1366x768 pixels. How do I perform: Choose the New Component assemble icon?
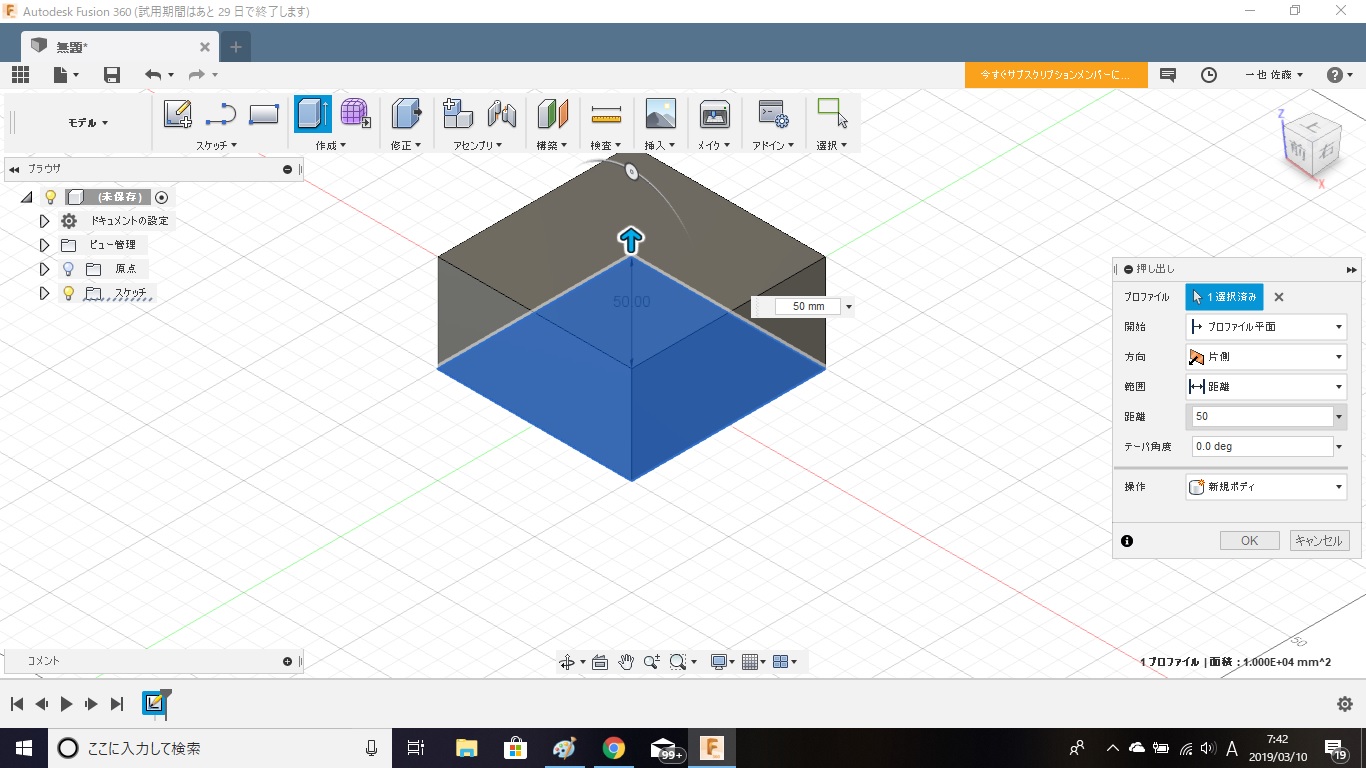(x=458, y=114)
